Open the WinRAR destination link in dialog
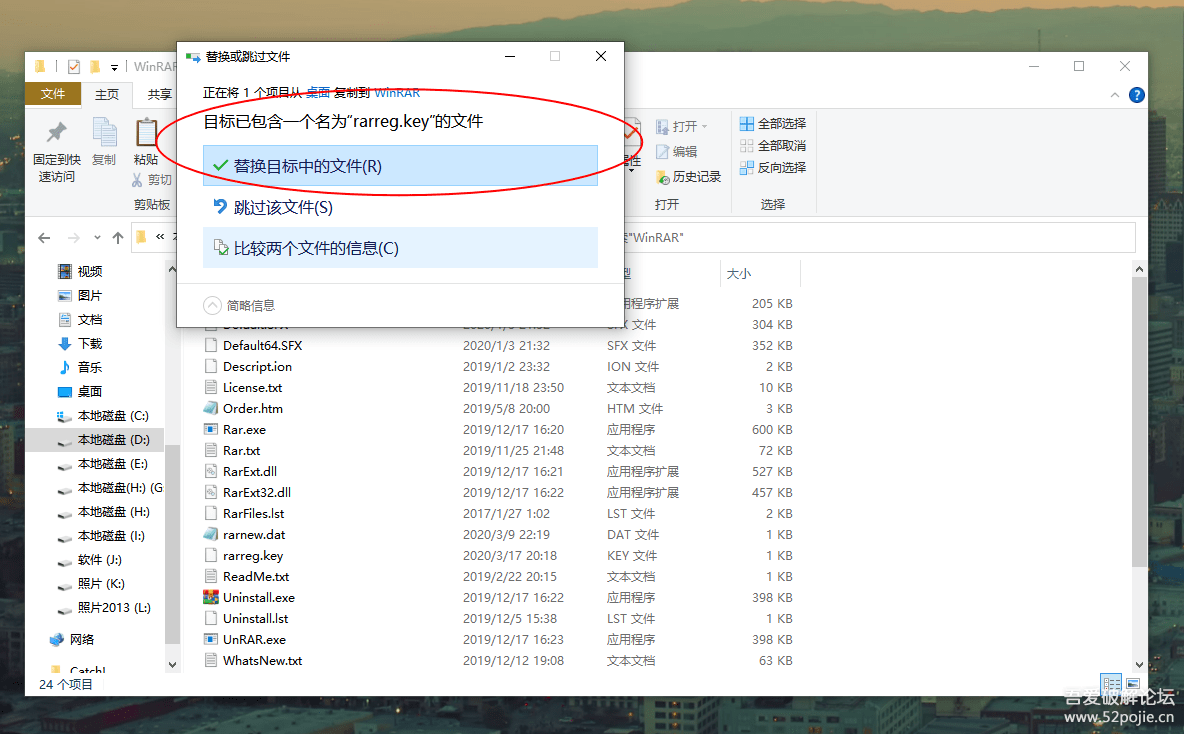This screenshot has height=734, width=1184. (397, 93)
